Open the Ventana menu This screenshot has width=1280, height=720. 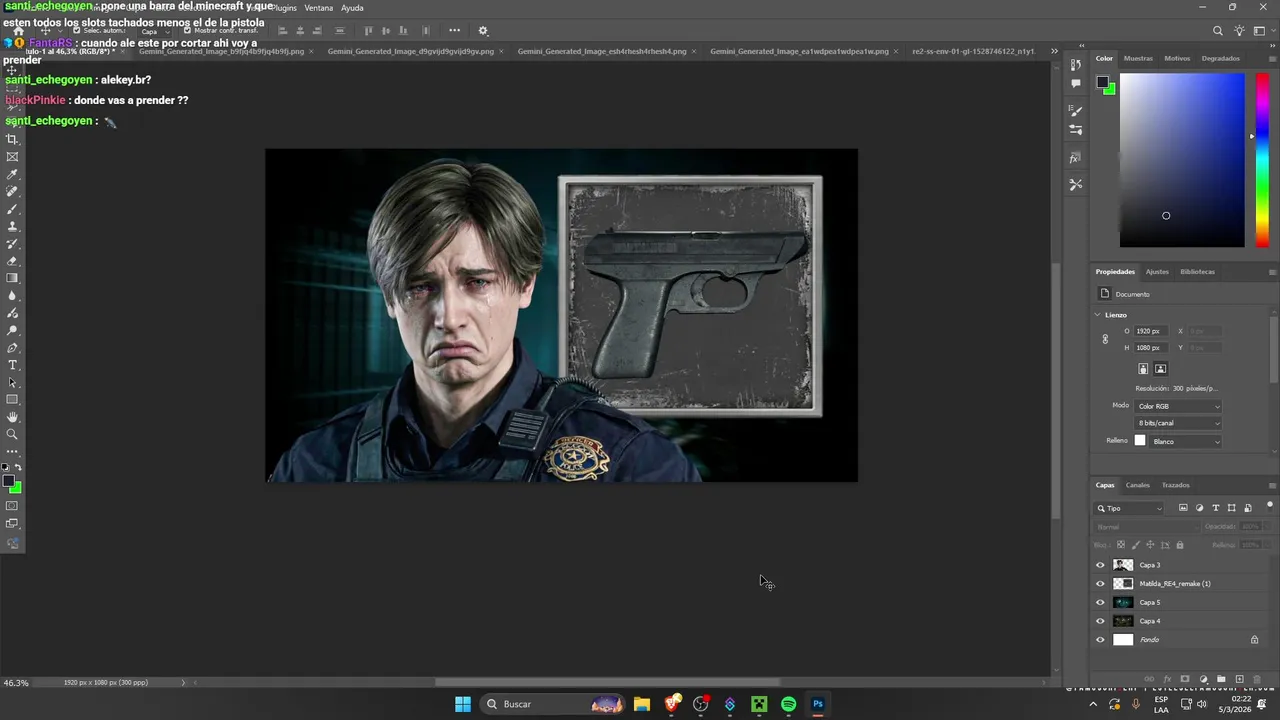[318, 8]
